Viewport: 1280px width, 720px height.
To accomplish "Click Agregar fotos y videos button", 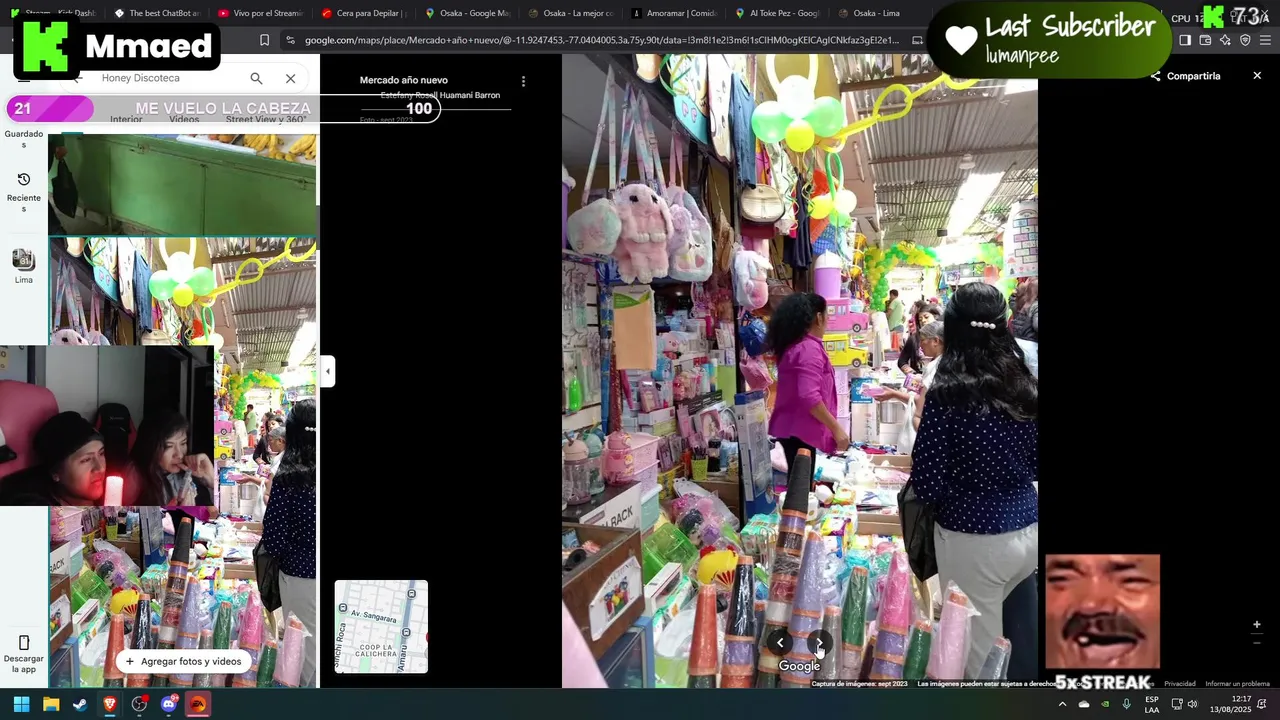I will click(x=183, y=661).
